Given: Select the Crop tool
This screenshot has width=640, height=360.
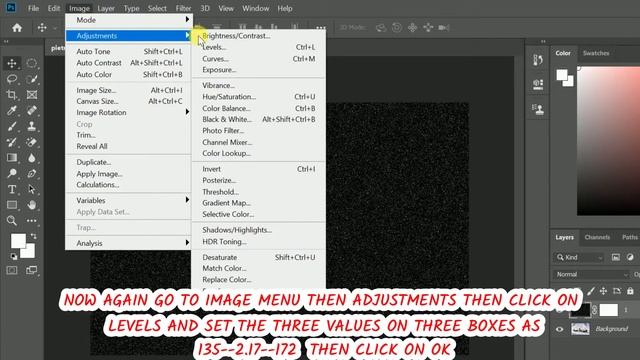Looking at the screenshot, I should tap(12, 95).
